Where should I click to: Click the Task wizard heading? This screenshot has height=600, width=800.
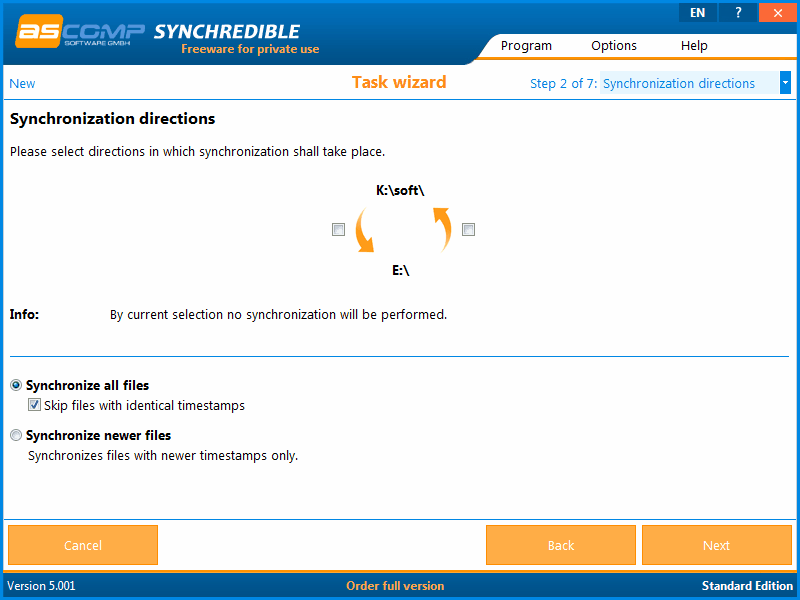399,82
